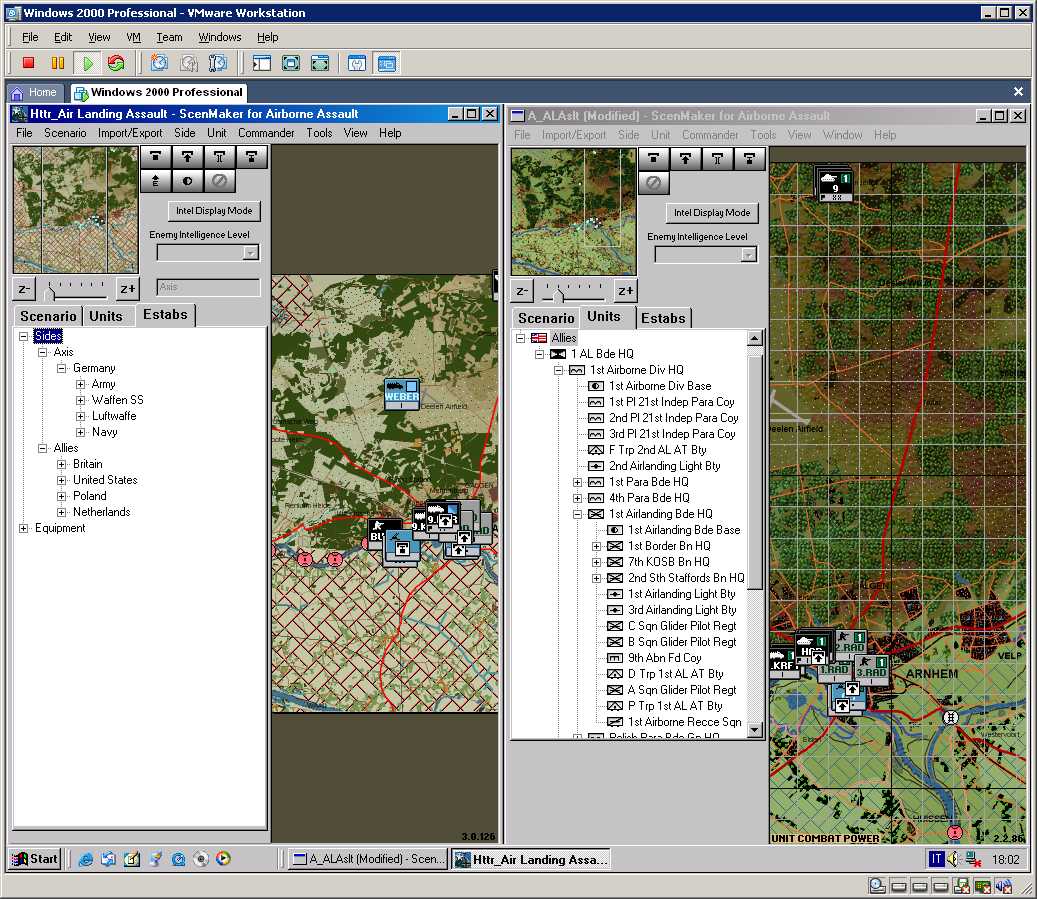Open Internet Explorer from the quick launch bar
1037x899 pixels.
pos(86,859)
